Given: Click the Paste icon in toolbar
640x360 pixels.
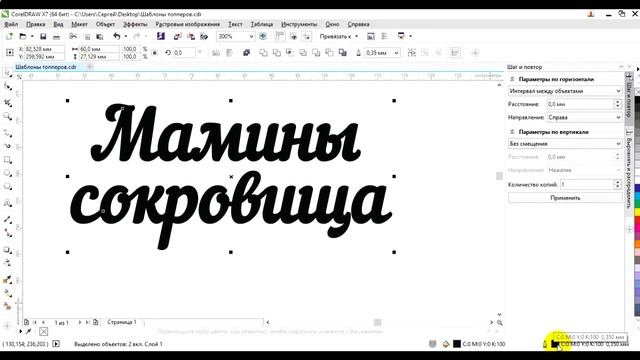Looking at the screenshot, I should tap(100, 36).
